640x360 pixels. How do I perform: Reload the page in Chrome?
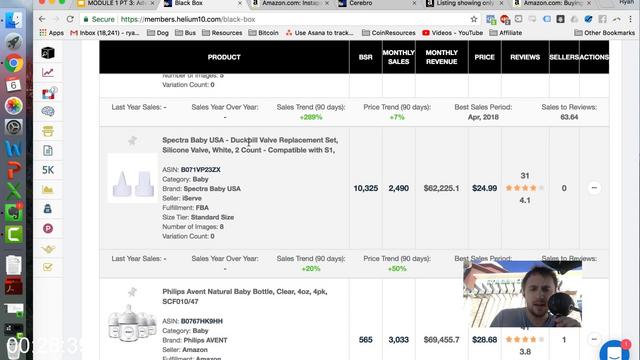pos(70,19)
